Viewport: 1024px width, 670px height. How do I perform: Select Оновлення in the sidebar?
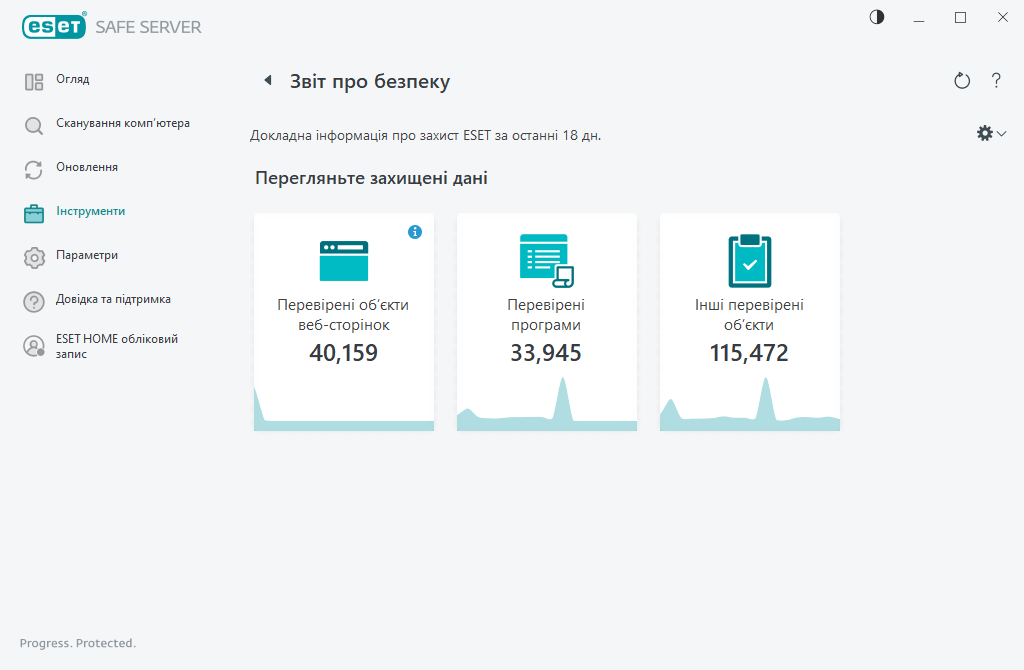tap(87, 168)
